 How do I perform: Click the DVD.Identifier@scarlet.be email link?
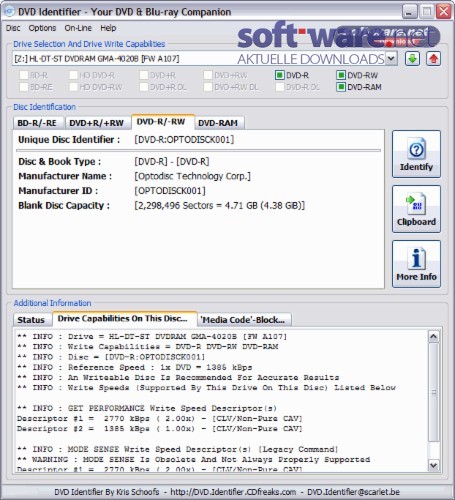pos(353,492)
